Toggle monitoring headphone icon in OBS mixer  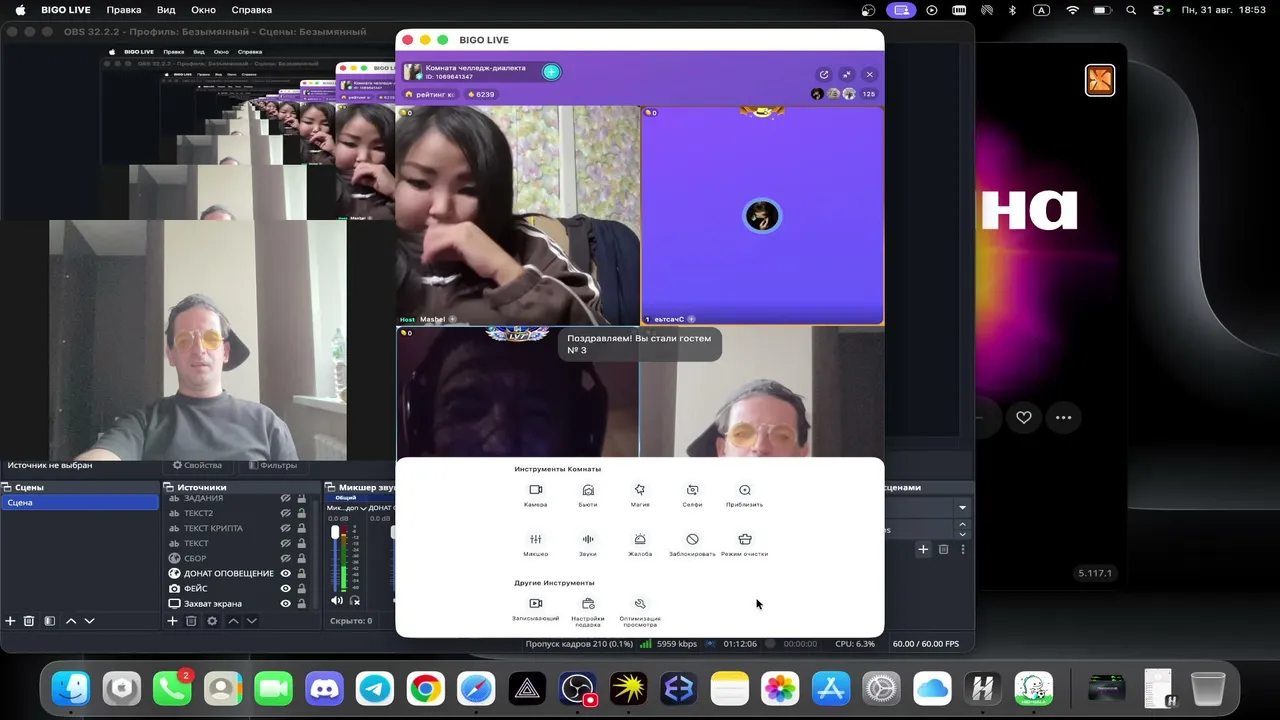(355, 601)
